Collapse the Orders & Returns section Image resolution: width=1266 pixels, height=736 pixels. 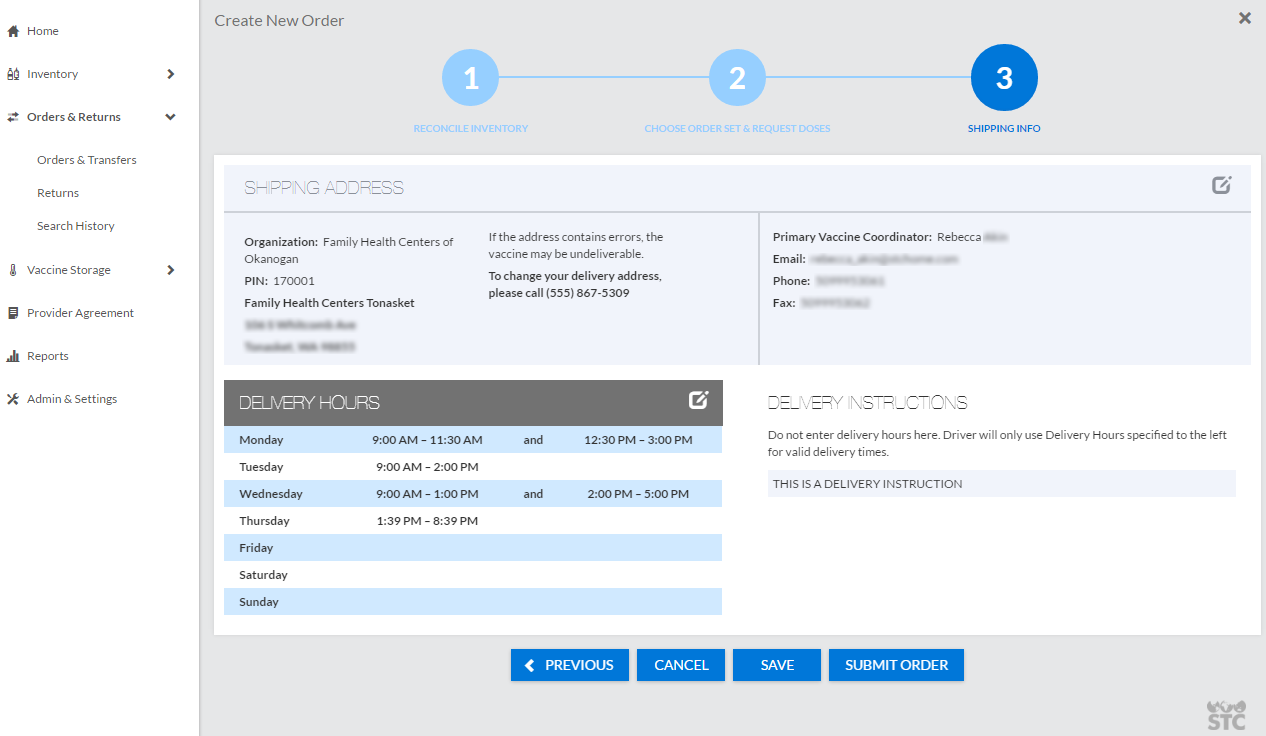[170, 116]
